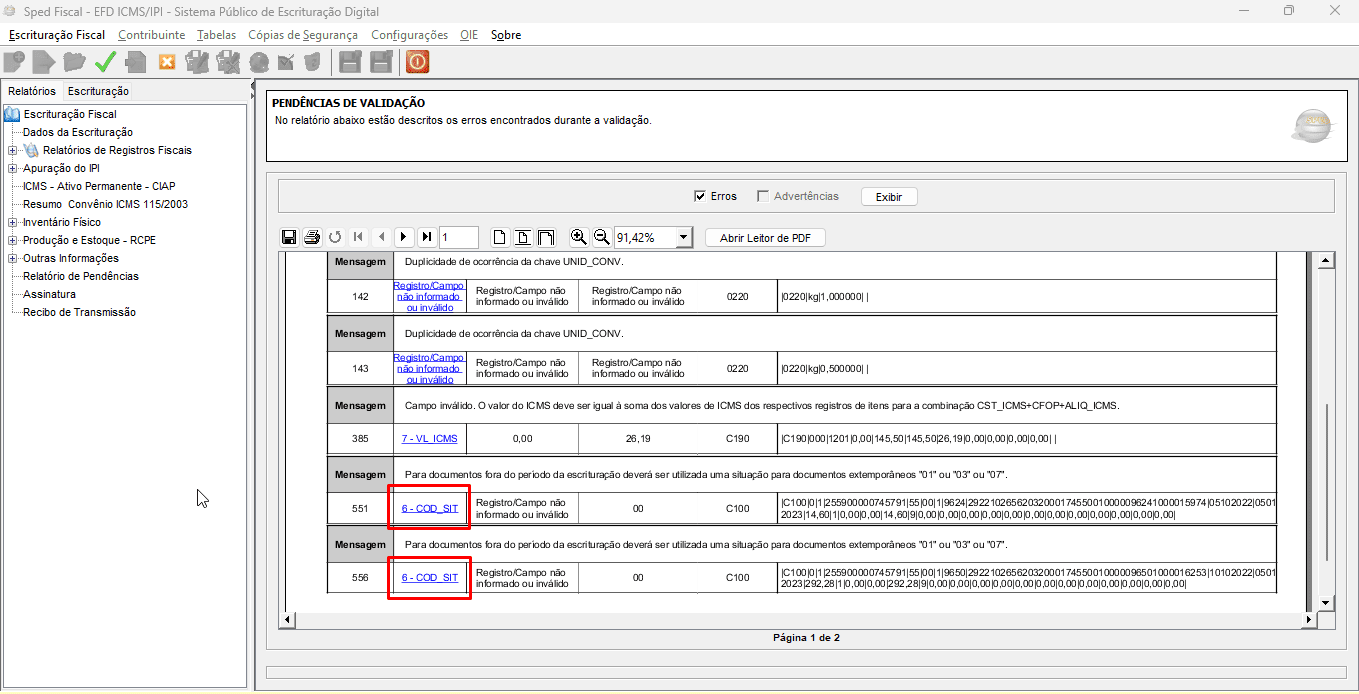Expand the Apuração do IPI tree node
The height and width of the screenshot is (694, 1359).
[13, 168]
